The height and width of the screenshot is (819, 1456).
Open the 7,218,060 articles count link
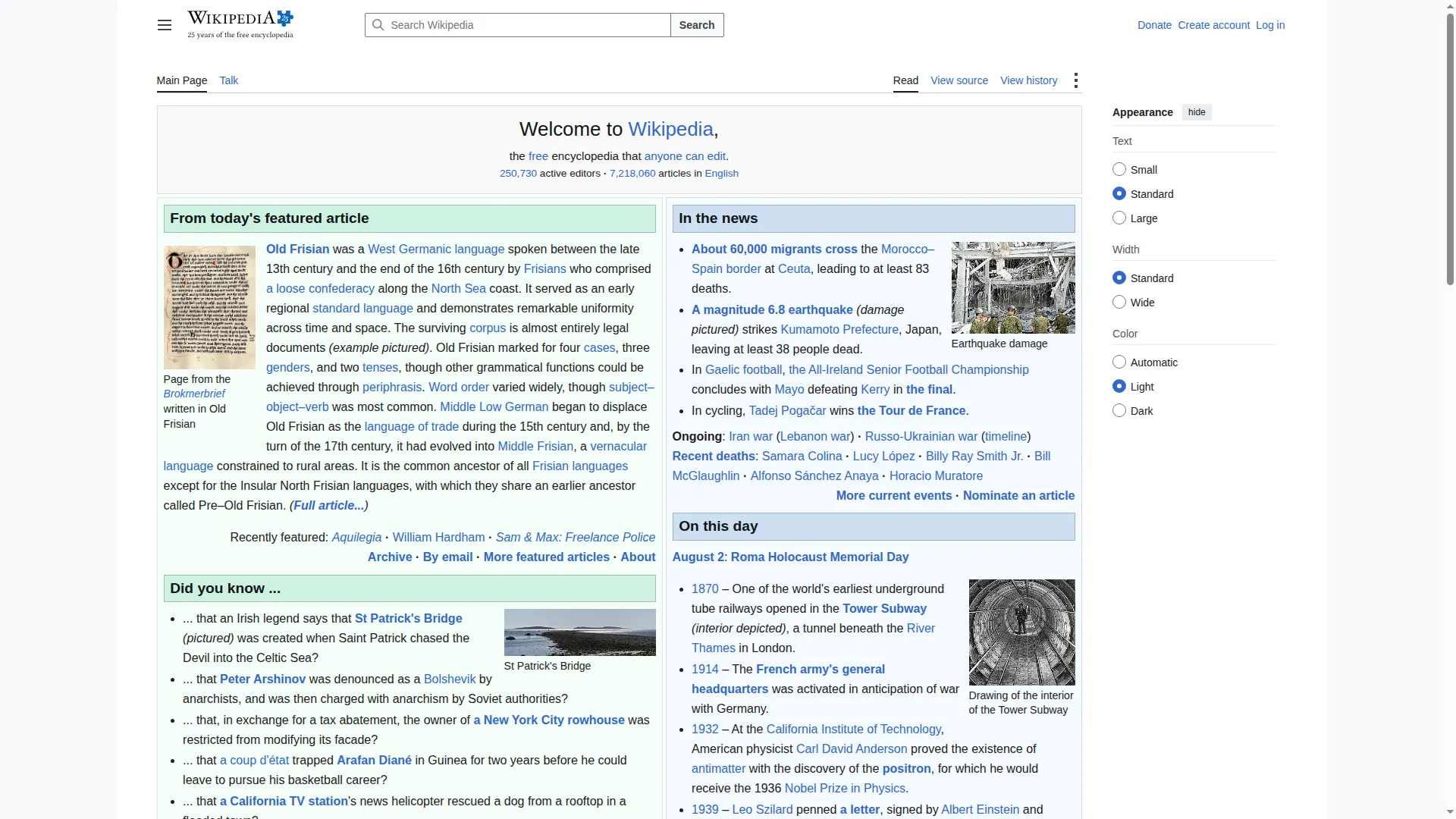(x=632, y=174)
